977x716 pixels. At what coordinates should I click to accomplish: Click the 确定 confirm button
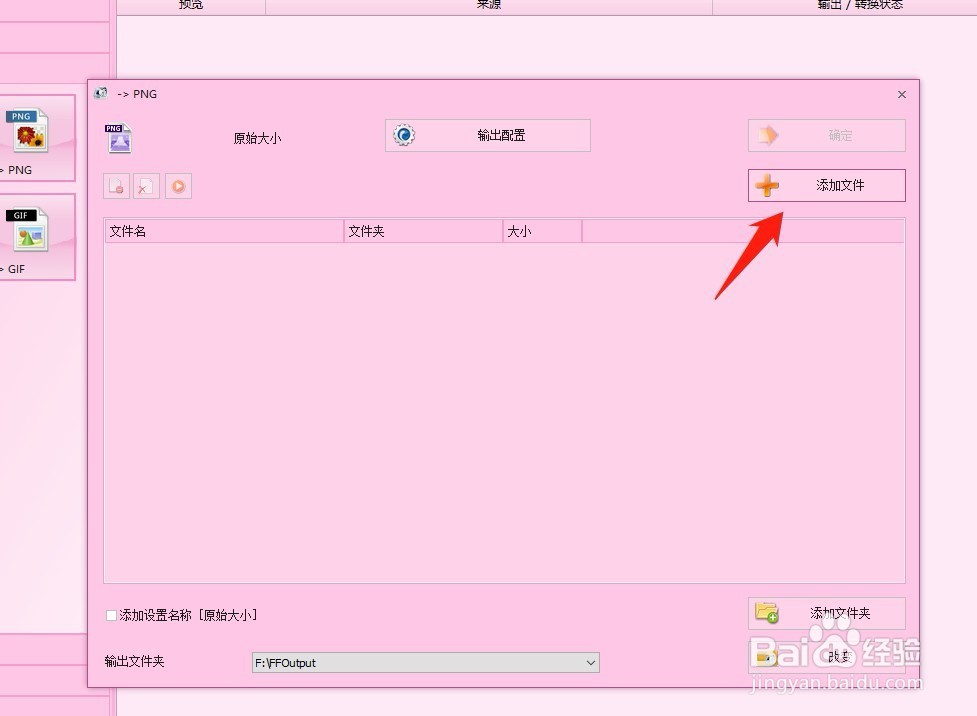(827, 135)
